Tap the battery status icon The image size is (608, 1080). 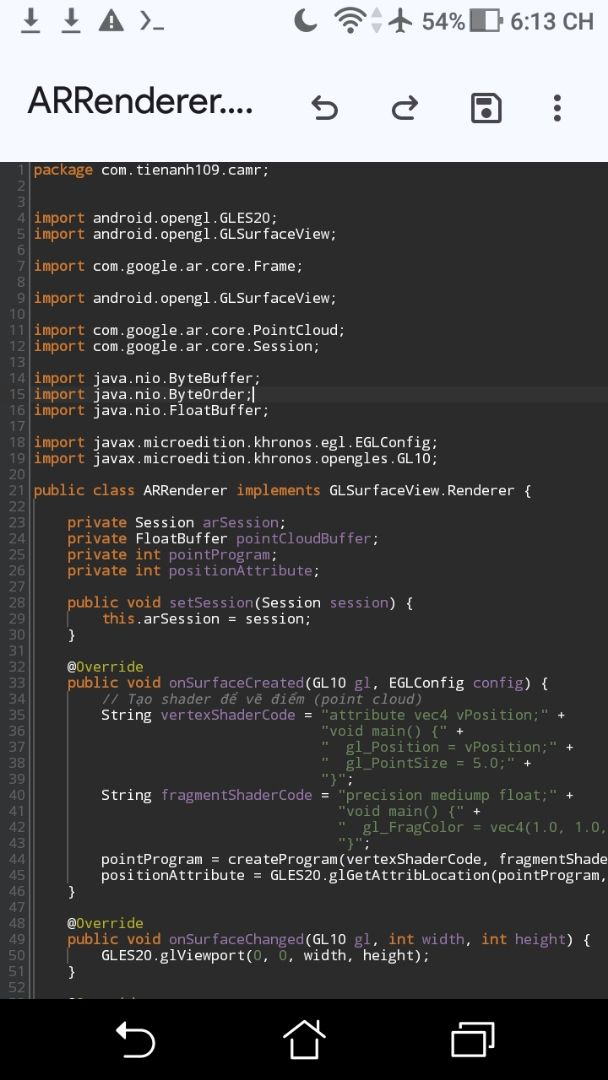(x=486, y=21)
